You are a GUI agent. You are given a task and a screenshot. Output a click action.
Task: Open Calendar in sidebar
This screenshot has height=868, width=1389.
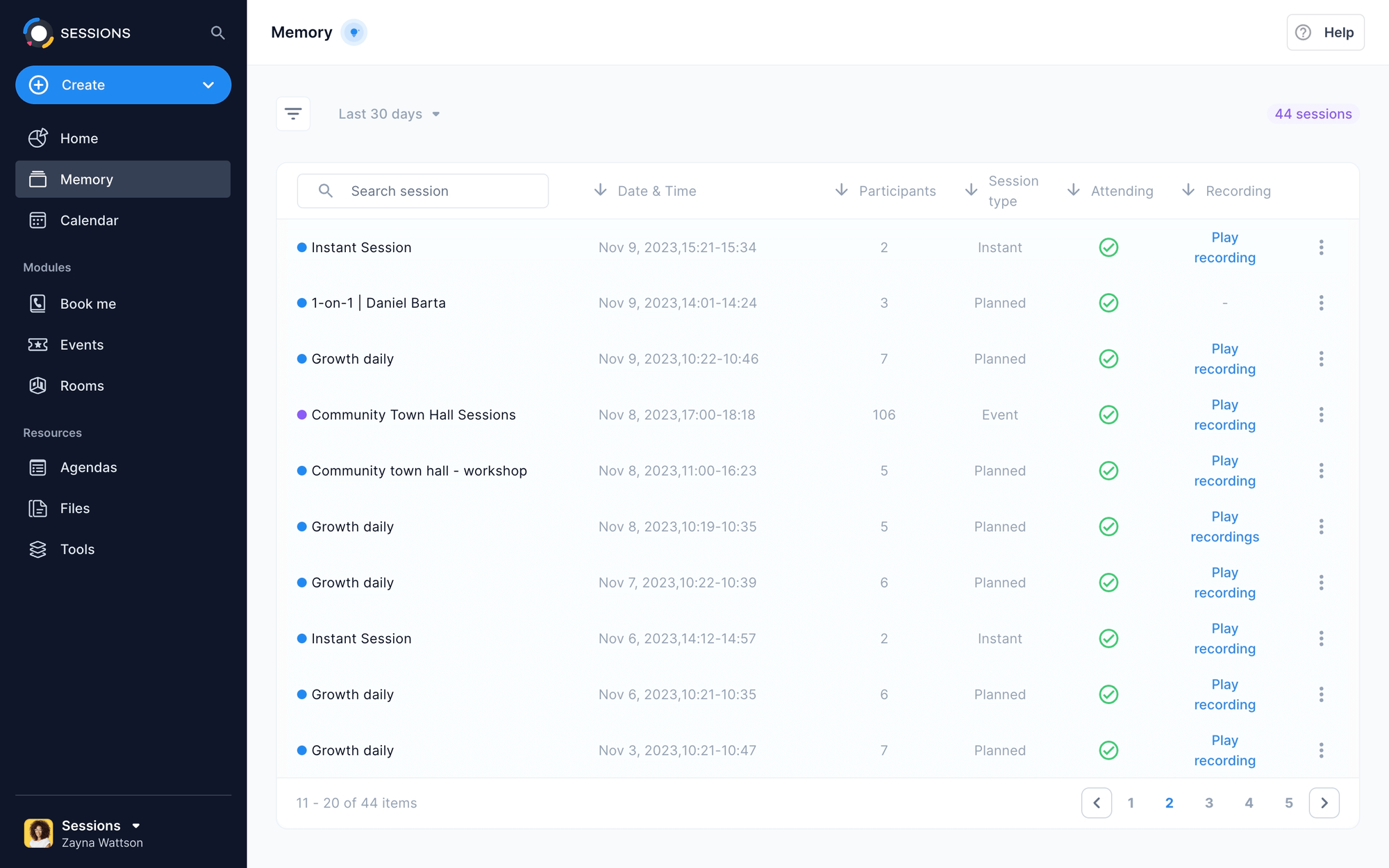coord(123,220)
